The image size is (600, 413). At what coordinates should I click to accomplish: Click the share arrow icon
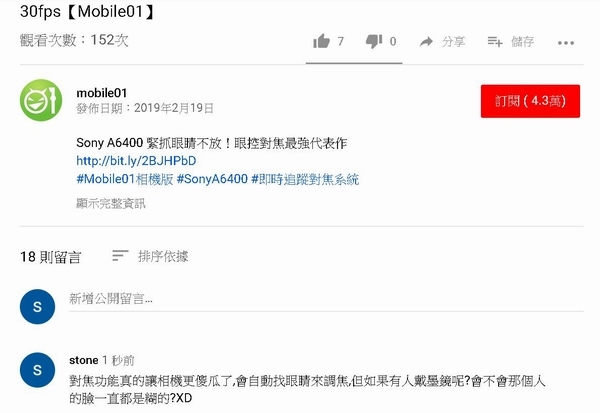426,42
